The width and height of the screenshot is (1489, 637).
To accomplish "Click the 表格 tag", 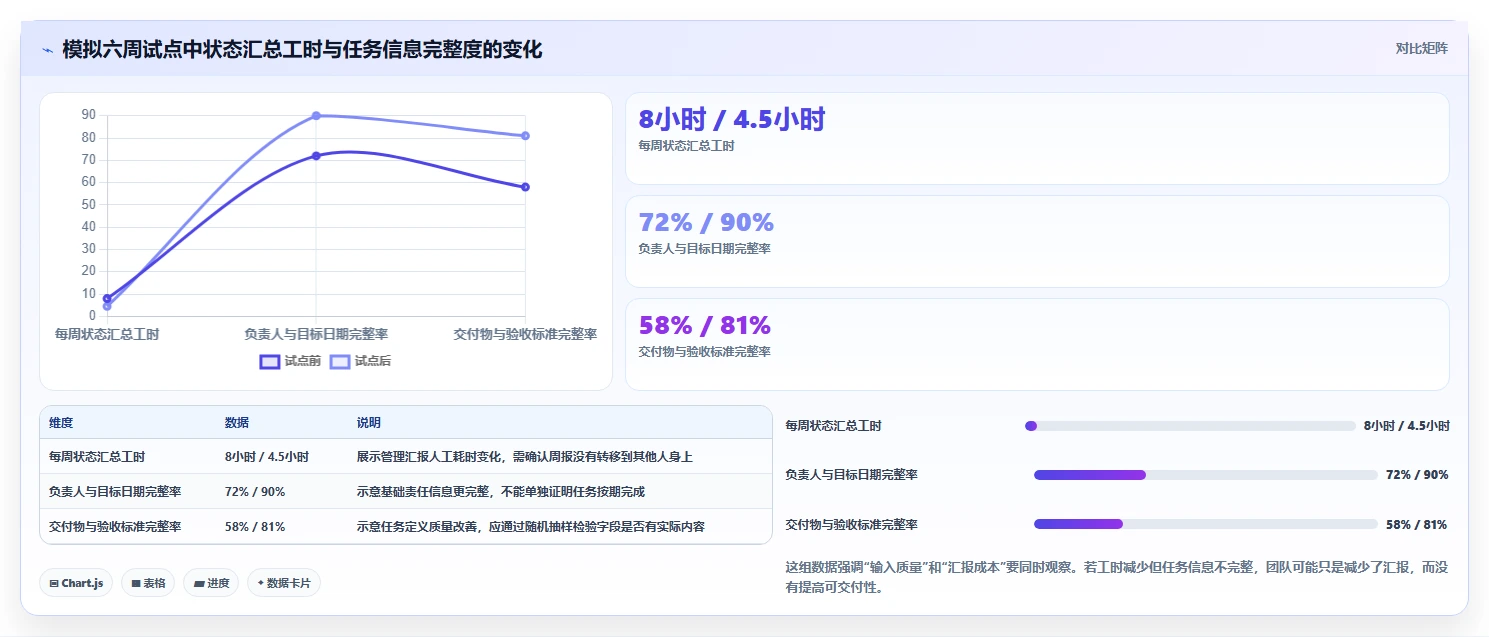I will click(148, 583).
